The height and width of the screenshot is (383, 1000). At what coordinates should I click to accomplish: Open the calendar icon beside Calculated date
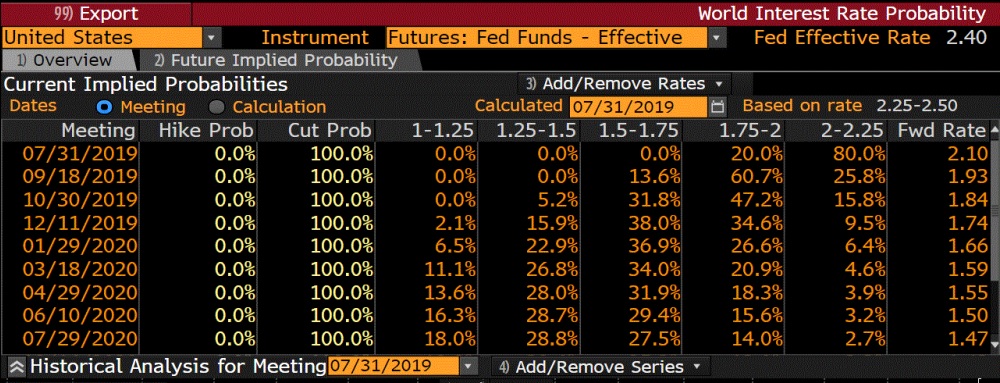[x=717, y=106]
